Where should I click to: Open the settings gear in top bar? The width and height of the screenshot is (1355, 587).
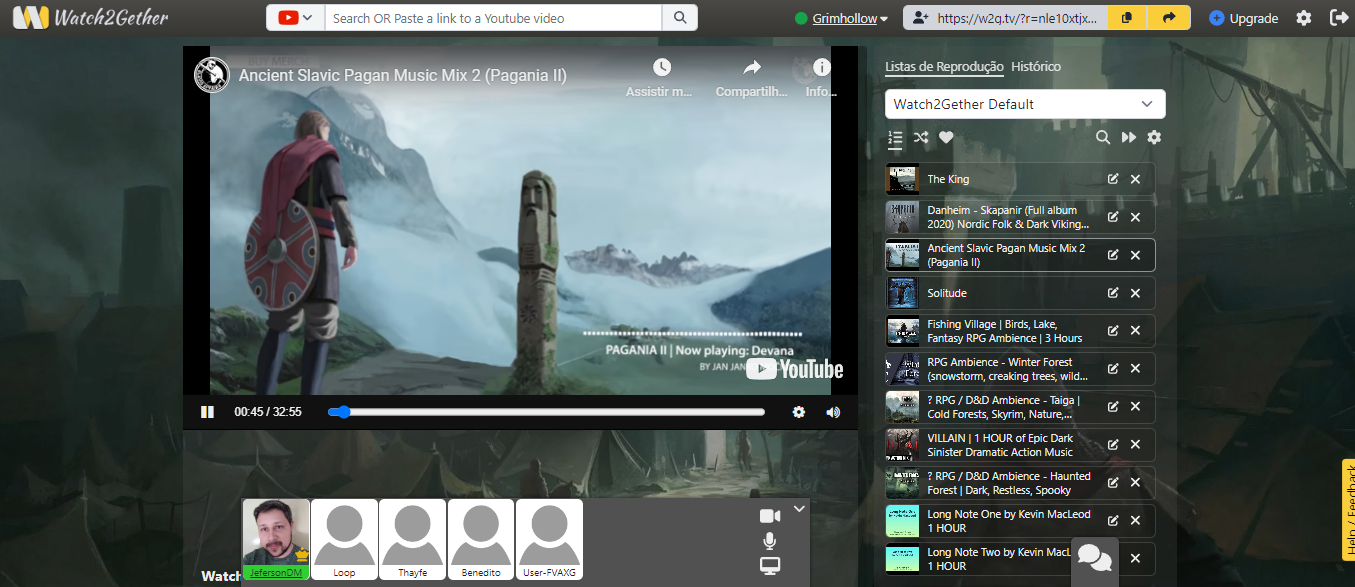coord(1304,18)
